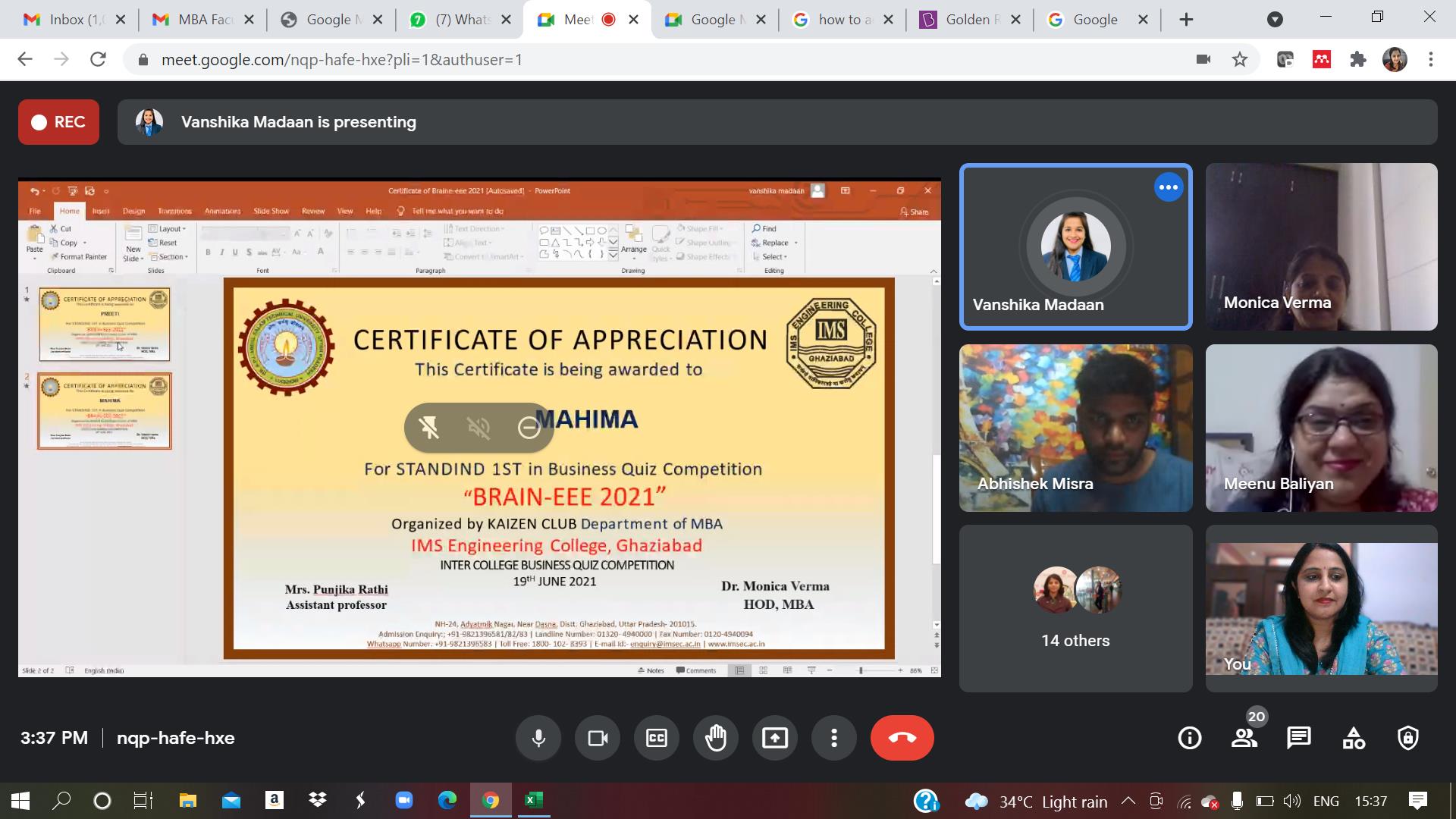The width and height of the screenshot is (1456, 819).
Task: Click the red leave call button
Action: (x=902, y=738)
